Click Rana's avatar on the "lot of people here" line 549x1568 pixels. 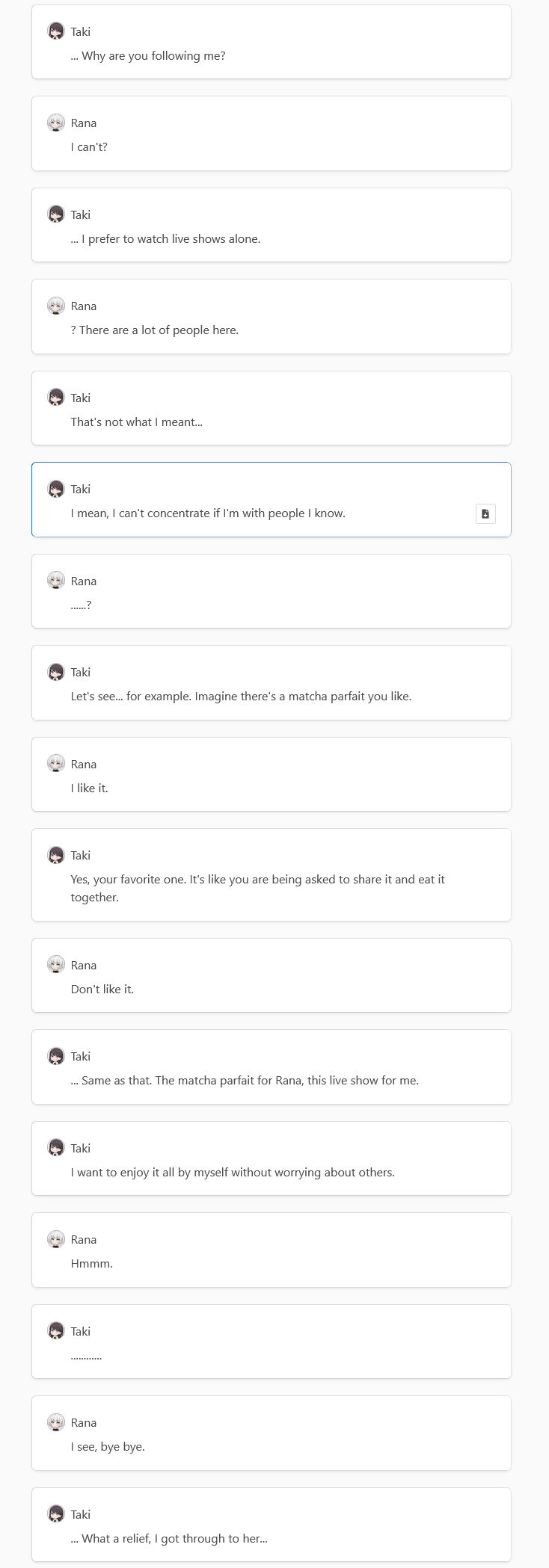tap(56, 306)
